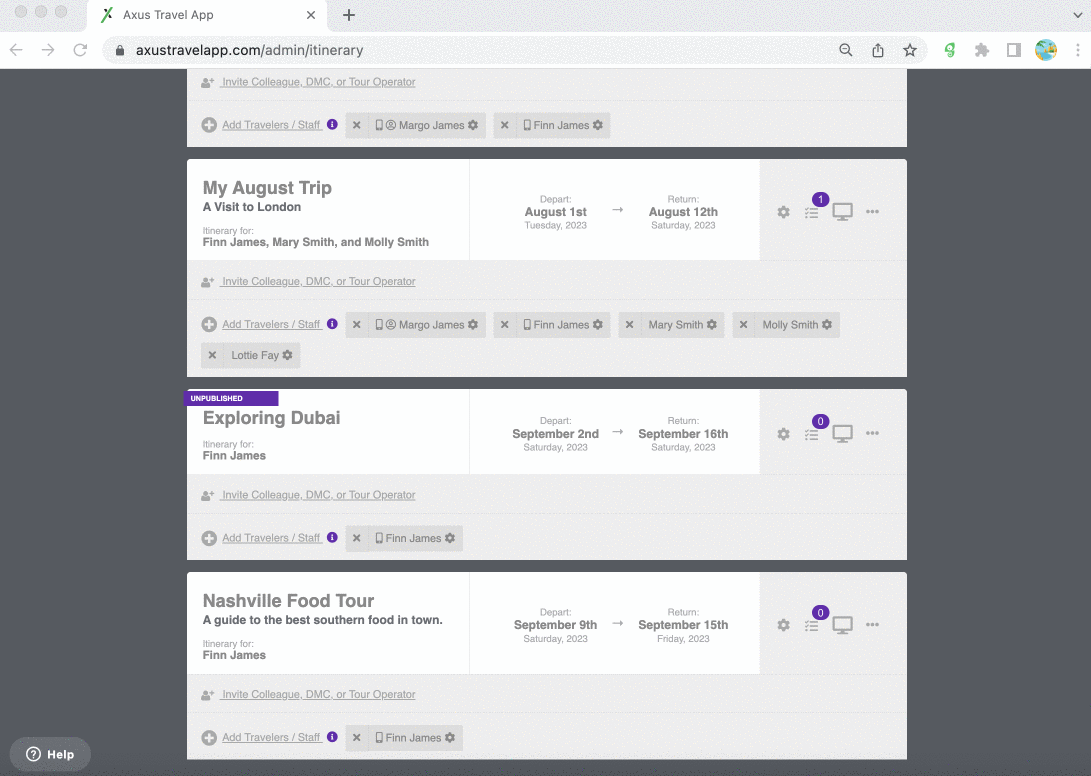Image resolution: width=1091 pixels, height=776 pixels.
Task: Bookmark this page with star icon
Action: [x=910, y=50]
